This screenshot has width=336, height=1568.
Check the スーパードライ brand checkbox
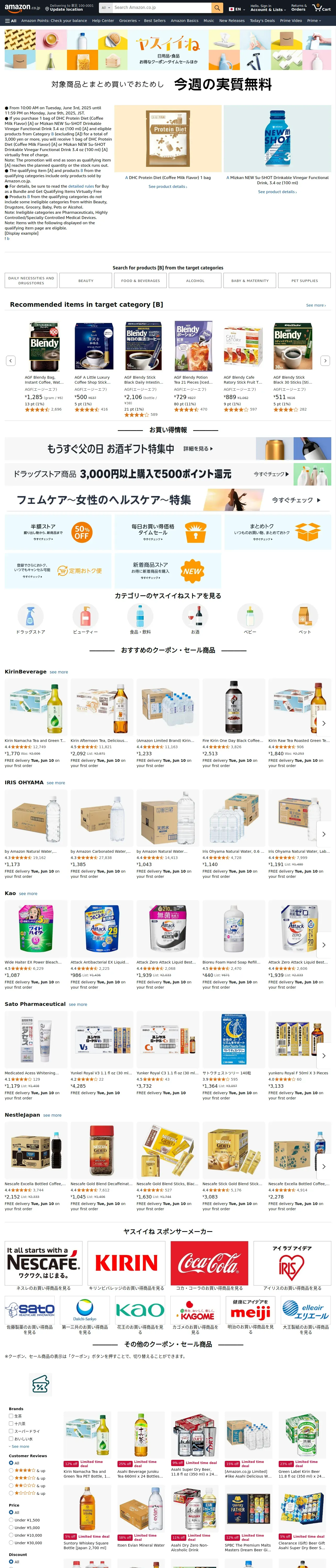click(x=11, y=1431)
